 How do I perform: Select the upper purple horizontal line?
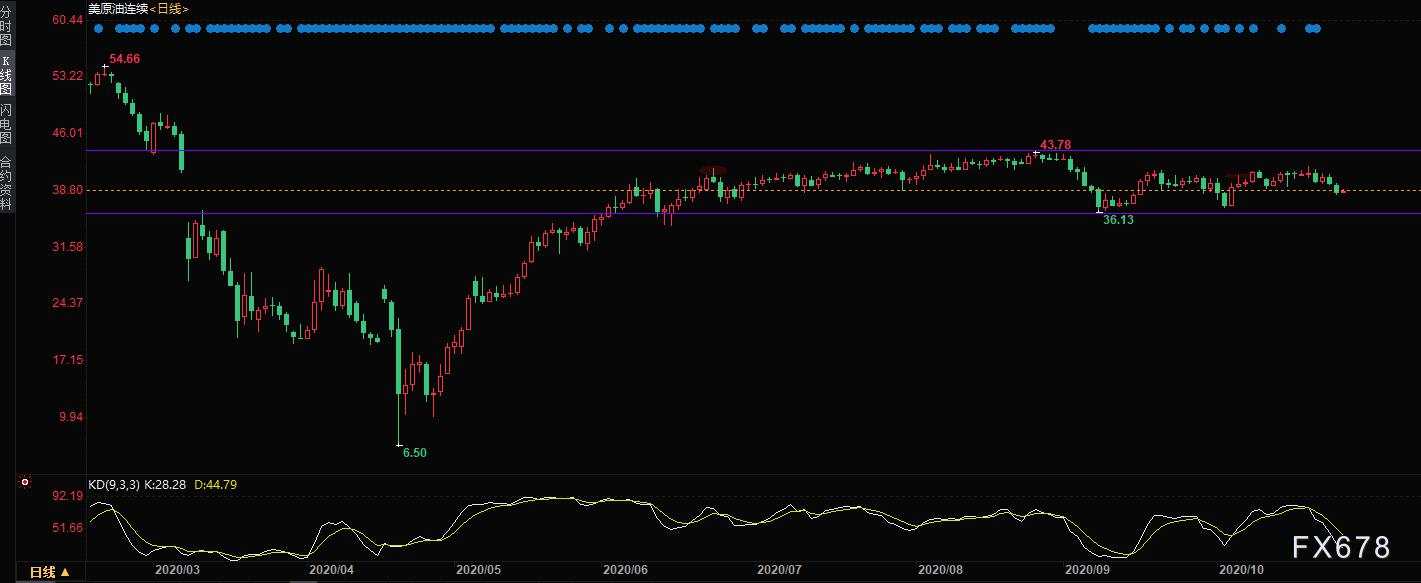coord(752,151)
